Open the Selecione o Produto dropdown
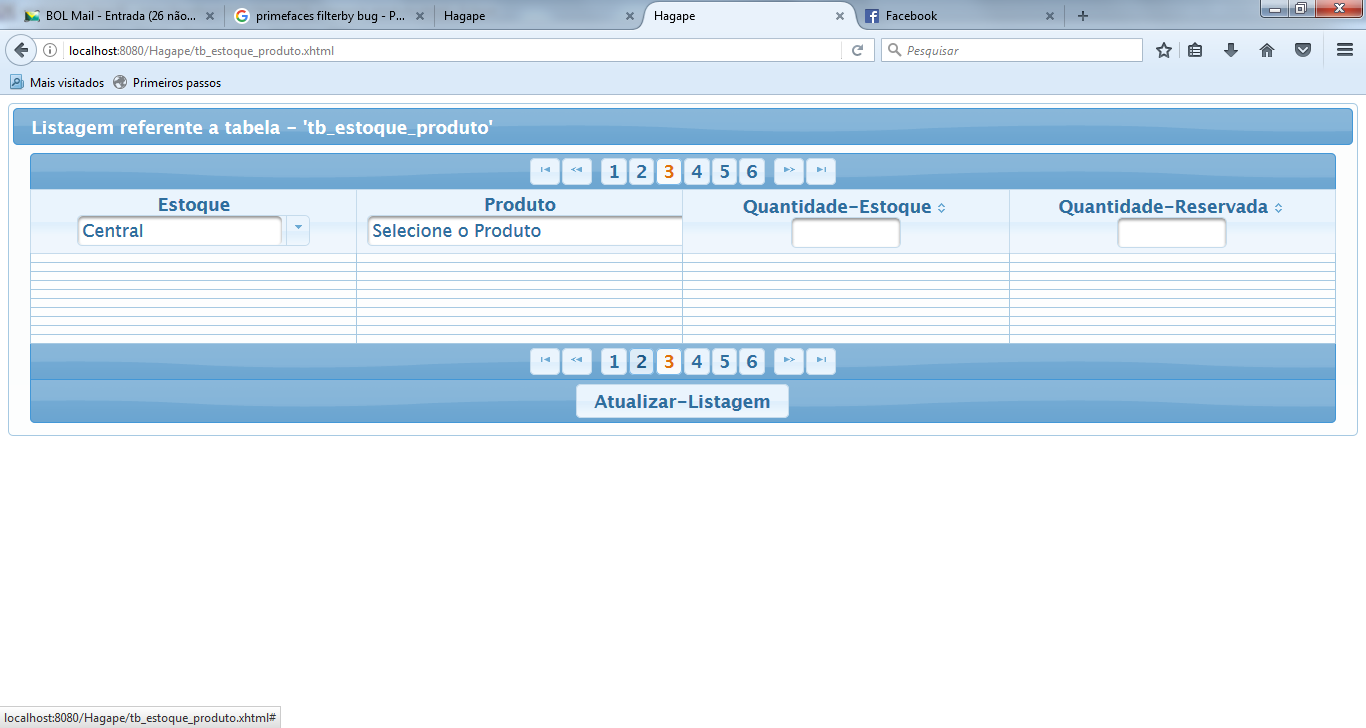The width and height of the screenshot is (1366, 728). [525, 231]
